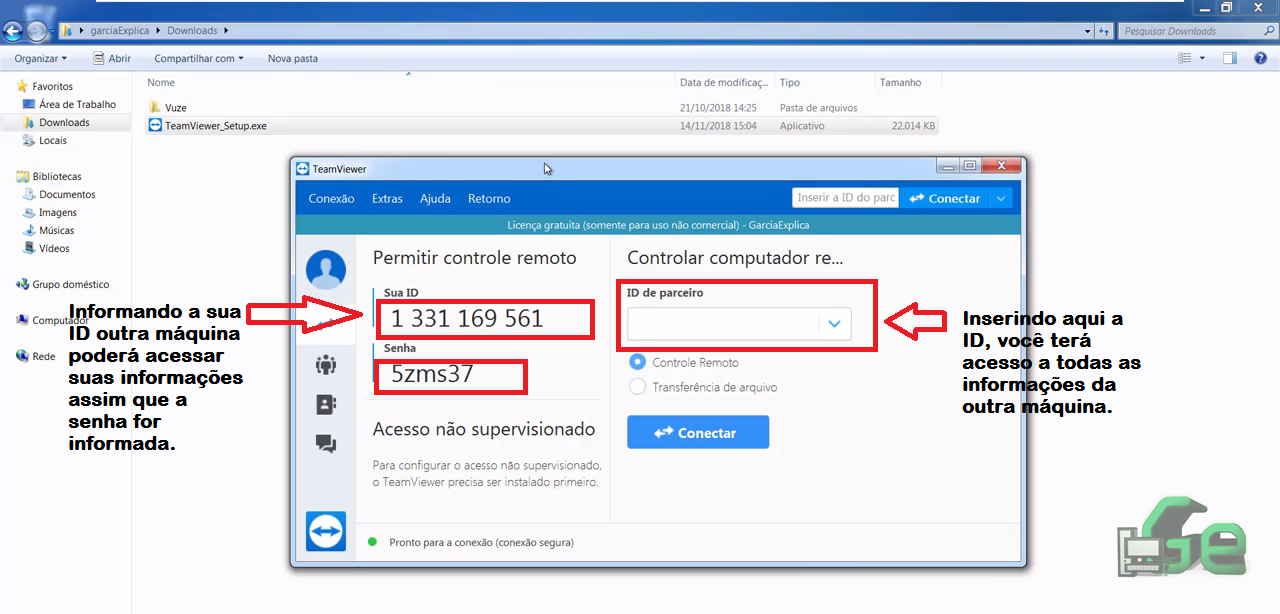Click the status text Pronto para a conexão
Screen dimensions: 1280x614
click(x=481, y=542)
